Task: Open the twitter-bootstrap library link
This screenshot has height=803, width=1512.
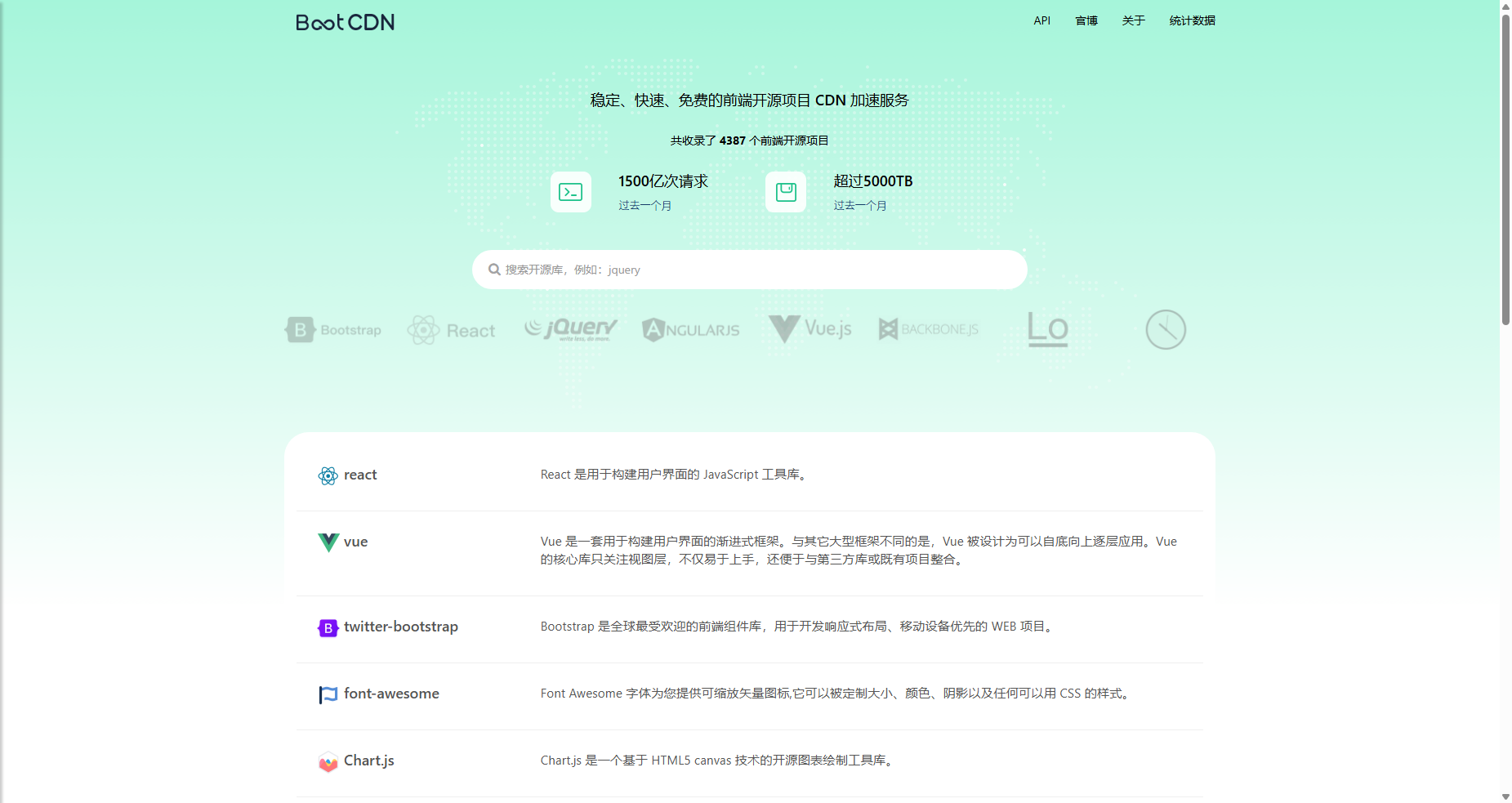Action: point(401,627)
